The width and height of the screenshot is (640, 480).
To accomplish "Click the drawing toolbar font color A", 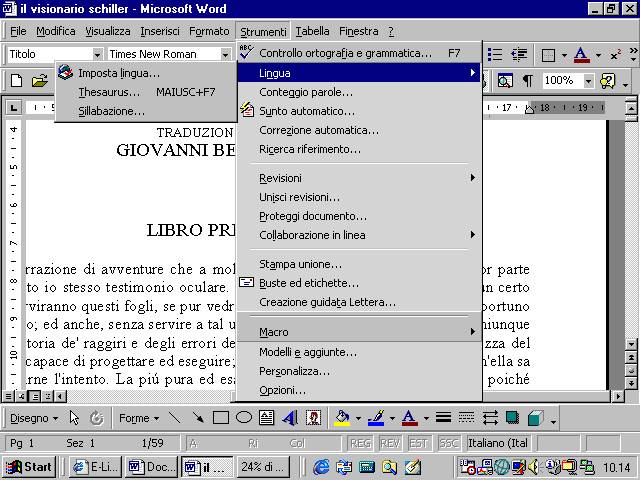I will (x=409, y=418).
